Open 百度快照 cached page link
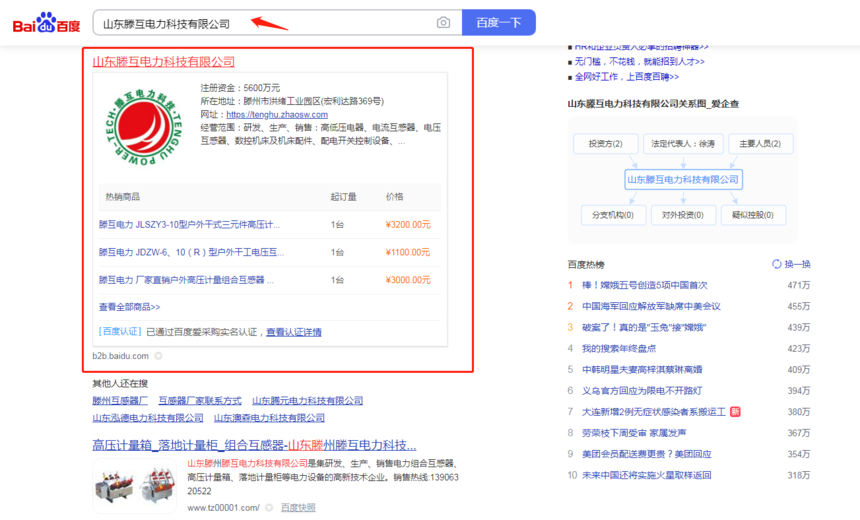 pyautogui.click(x=298, y=508)
